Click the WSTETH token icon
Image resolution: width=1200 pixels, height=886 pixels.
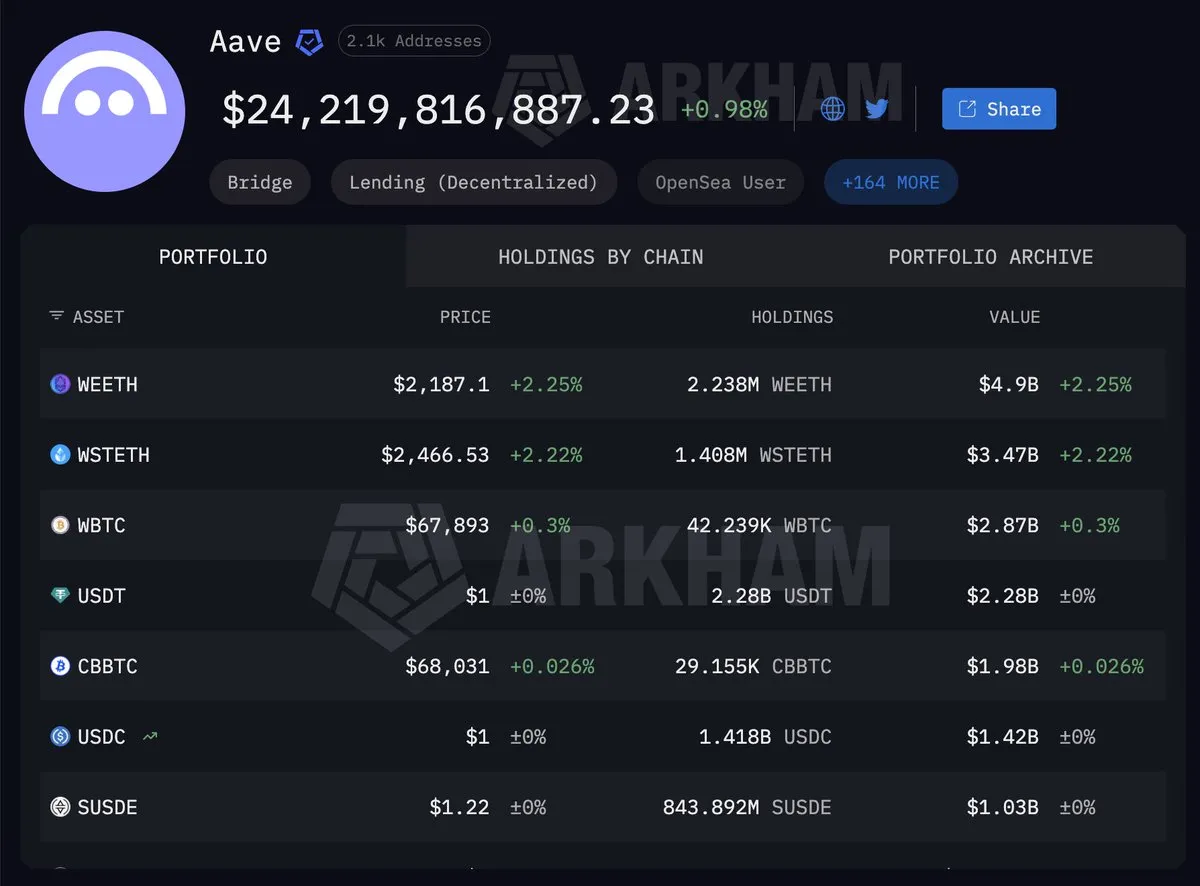coord(60,455)
